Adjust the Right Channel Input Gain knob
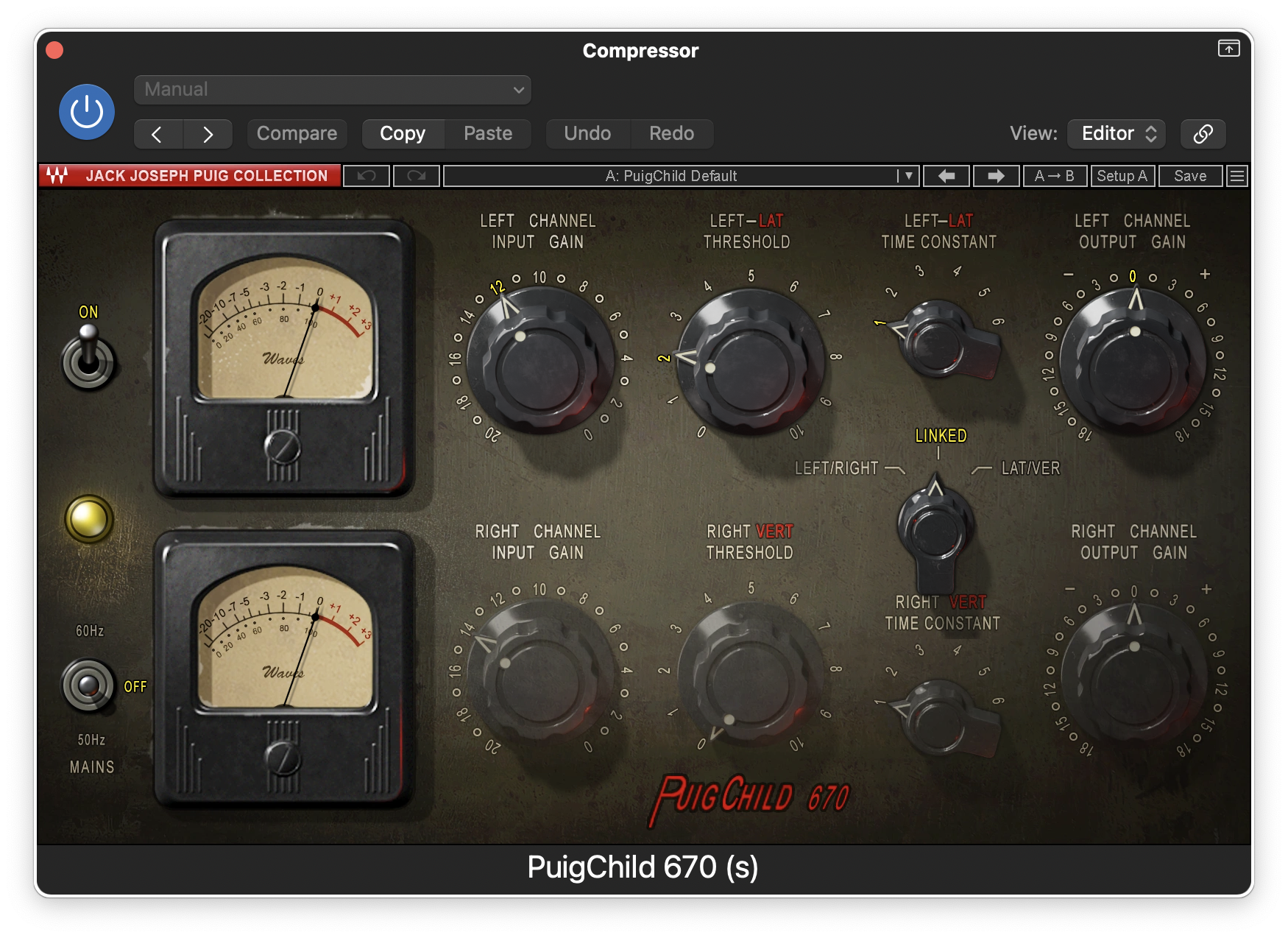Viewport: 1288px width, 938px height. pyautogui.click(x=541, y=674)
